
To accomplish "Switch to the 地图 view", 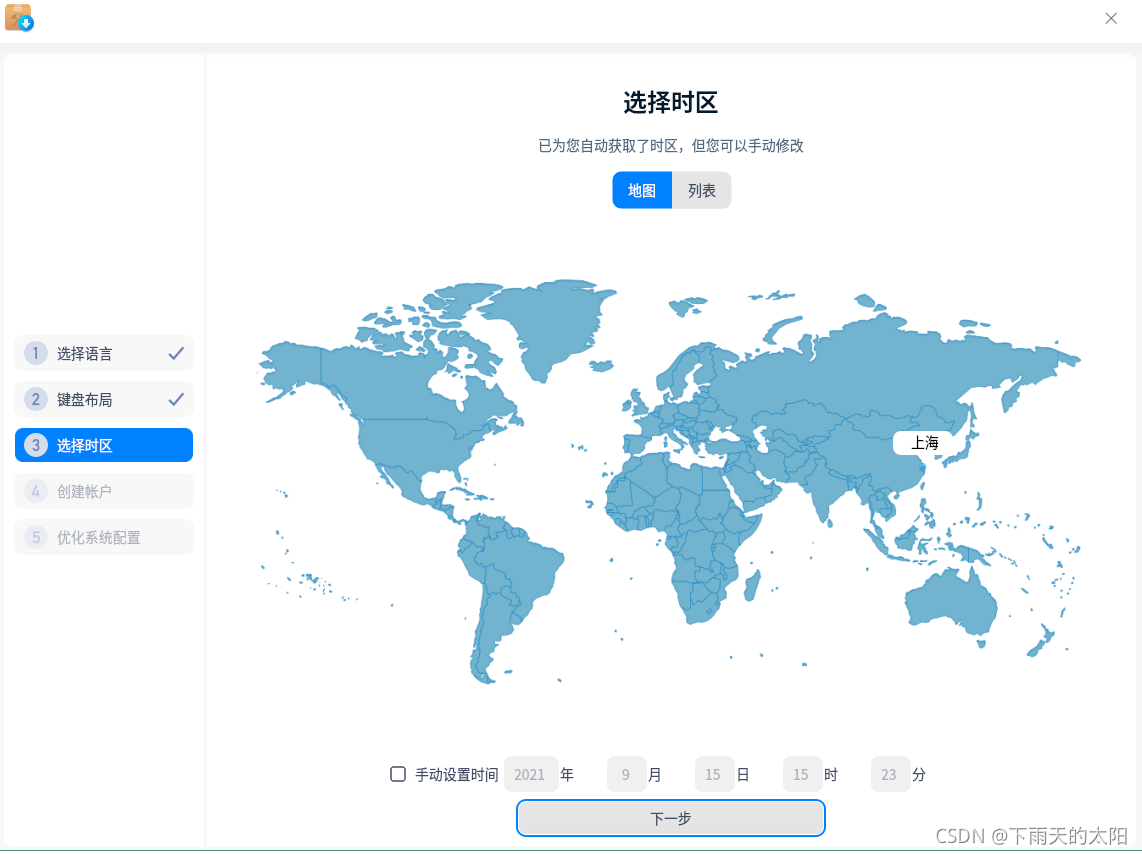I will (x=642, y=190).
